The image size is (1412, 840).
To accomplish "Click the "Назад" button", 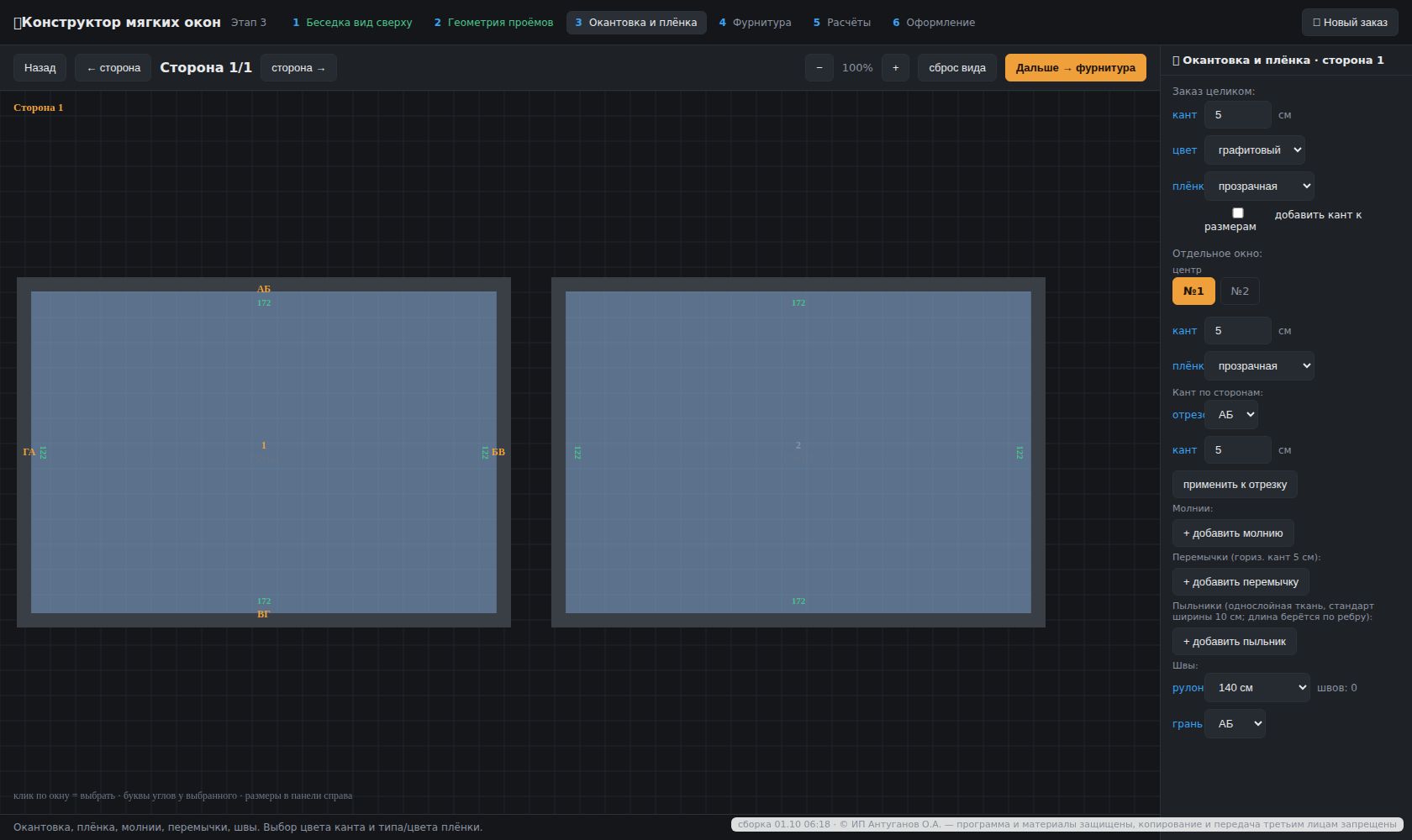I will pyautogui.click(x=40, y=68).
